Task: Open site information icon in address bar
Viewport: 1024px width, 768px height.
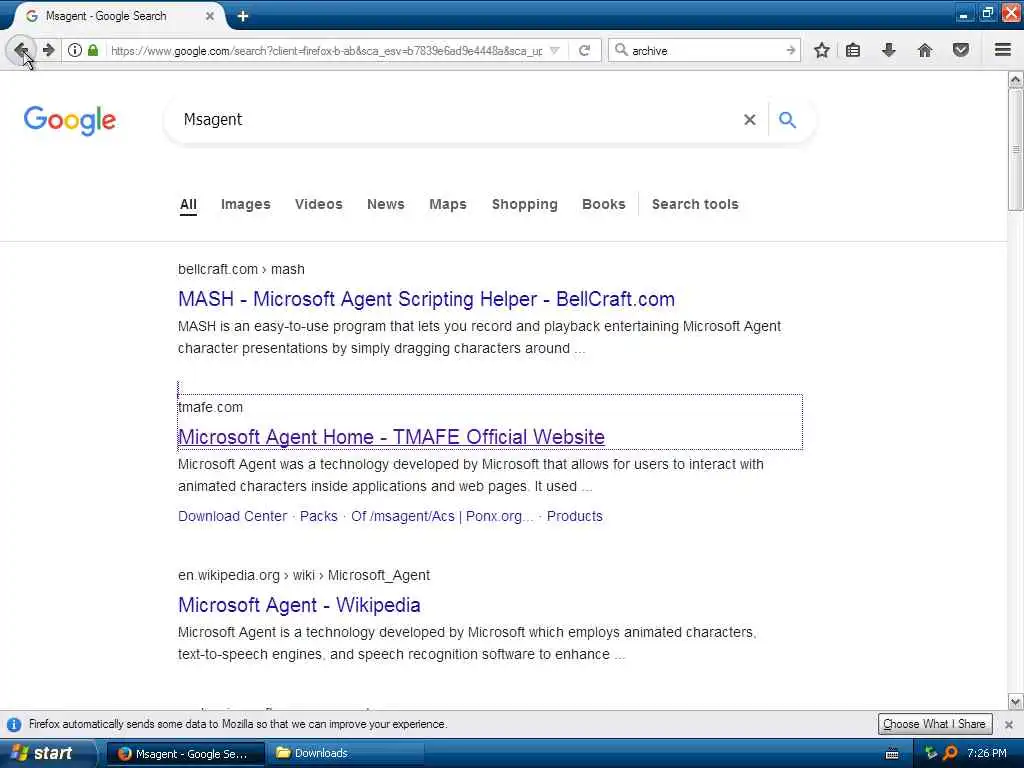Action: (75, 50)
